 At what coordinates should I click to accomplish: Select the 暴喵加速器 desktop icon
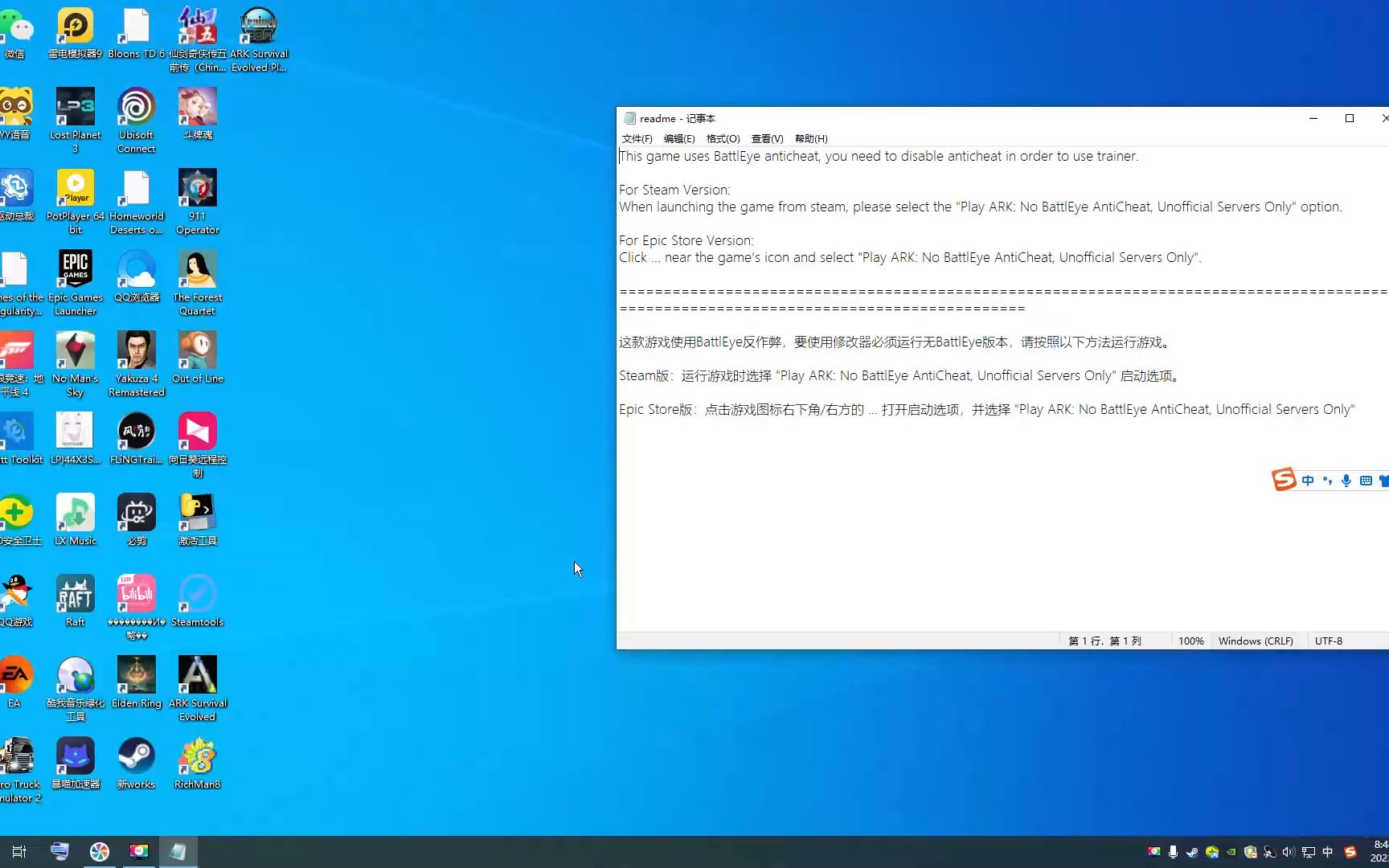[75, 764]
